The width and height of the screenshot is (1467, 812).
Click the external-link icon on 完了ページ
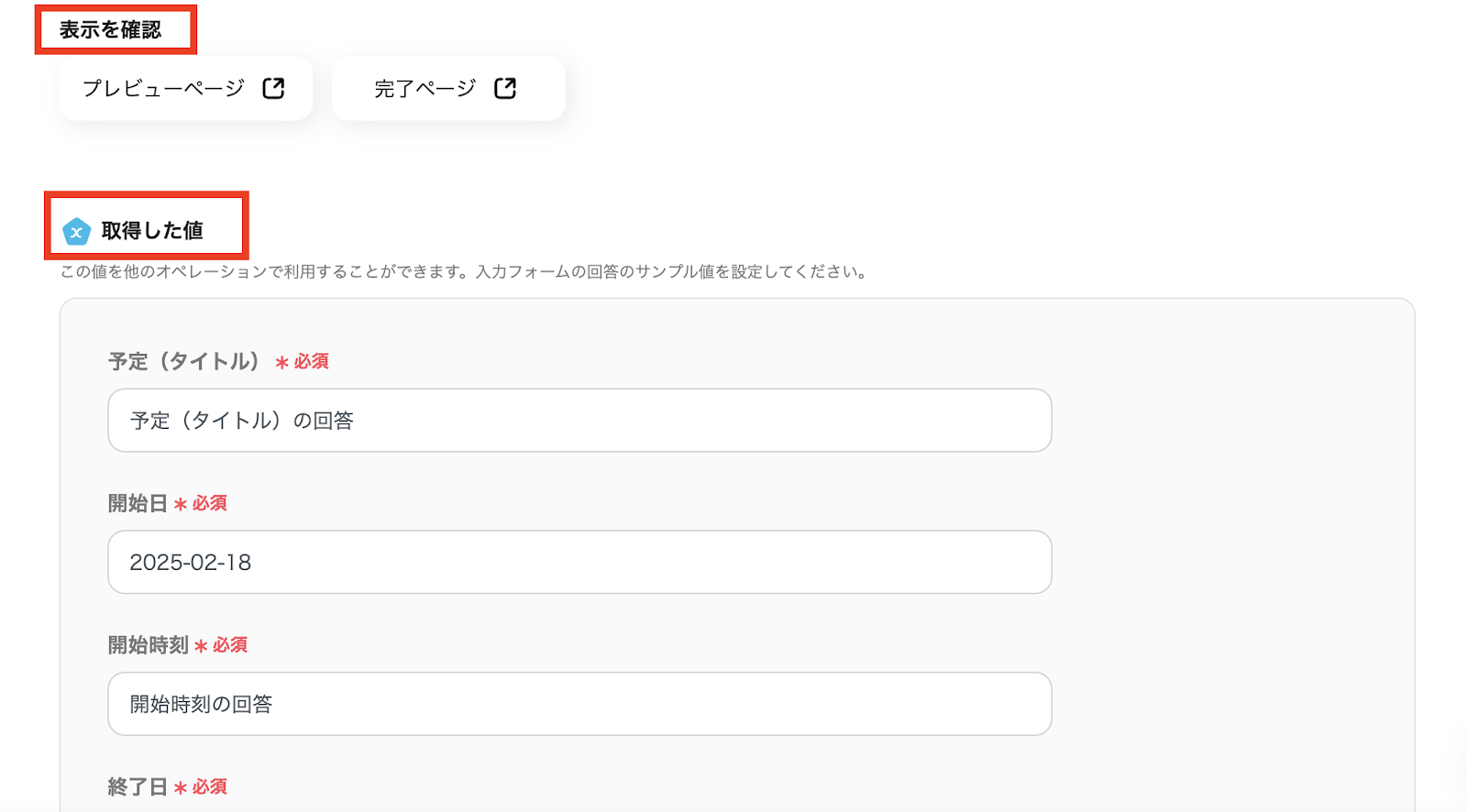click(x=505, y=88)
